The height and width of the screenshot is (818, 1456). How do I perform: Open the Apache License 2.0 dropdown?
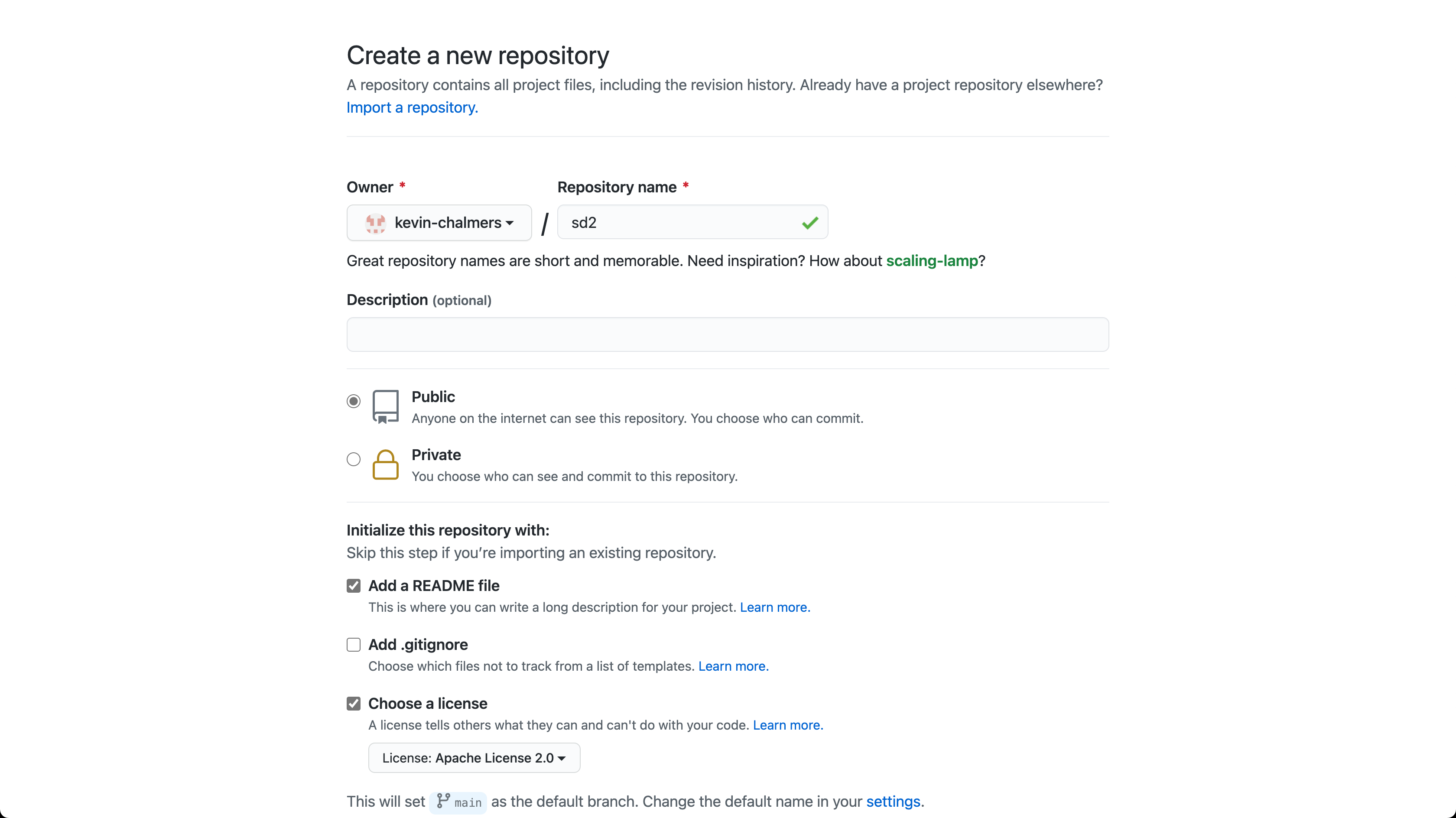pos(474,757)
